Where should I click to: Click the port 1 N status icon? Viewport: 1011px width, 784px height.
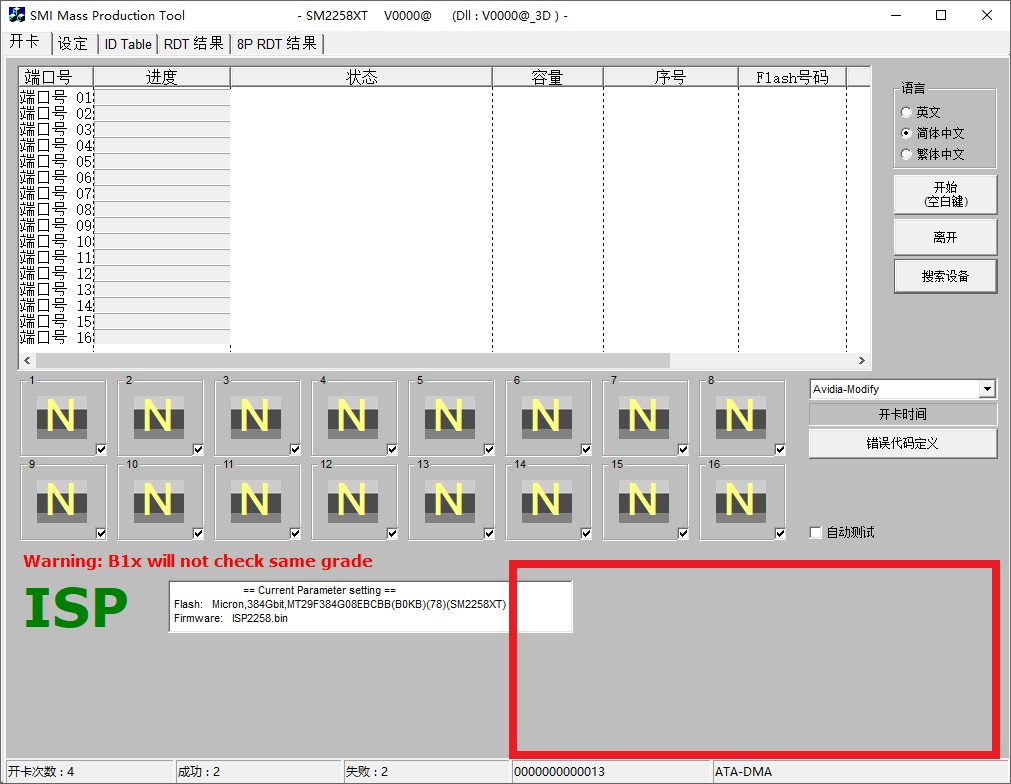click(61, 416)
